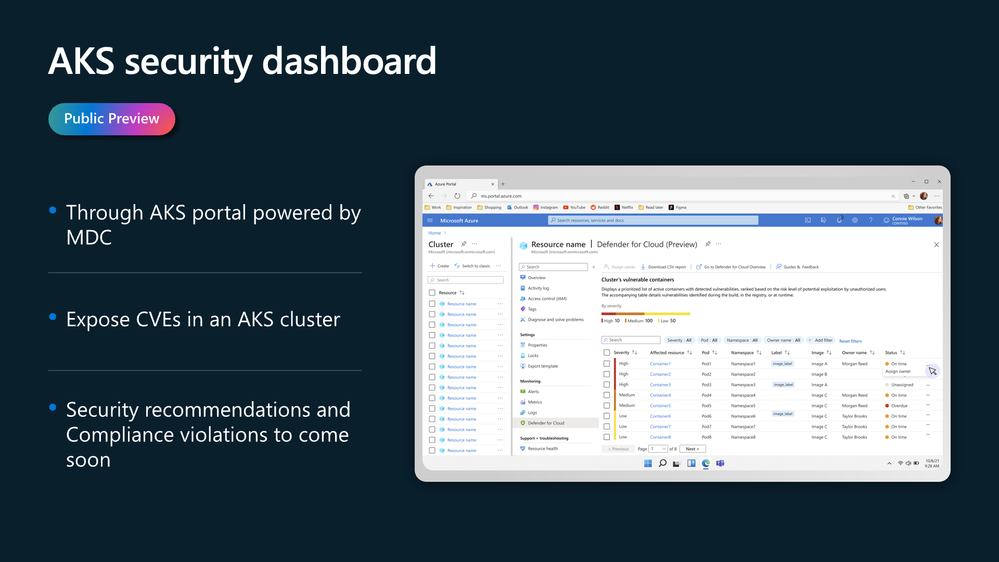Pin the Defender for Cloud blade
Viewport: 999px width, 562px height.
pyautogui.click(x=708, y=244)
